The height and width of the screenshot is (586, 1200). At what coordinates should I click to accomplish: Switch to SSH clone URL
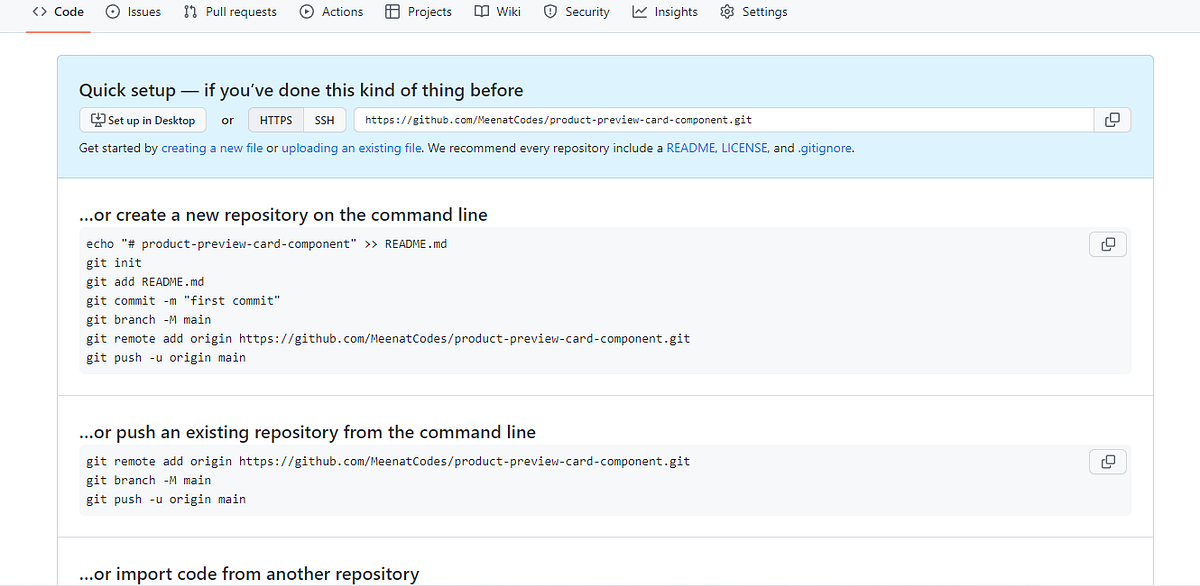pyautogui.click(x=324, y=119)
